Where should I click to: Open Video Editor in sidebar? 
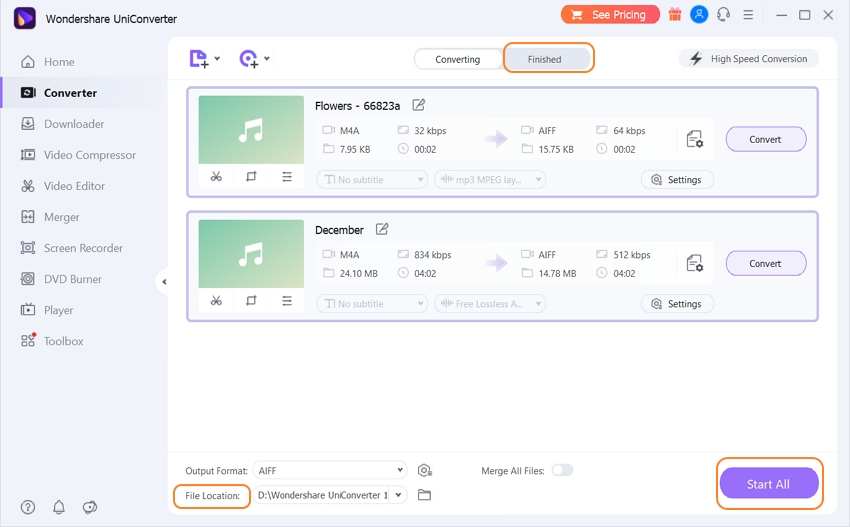point(63,186)
